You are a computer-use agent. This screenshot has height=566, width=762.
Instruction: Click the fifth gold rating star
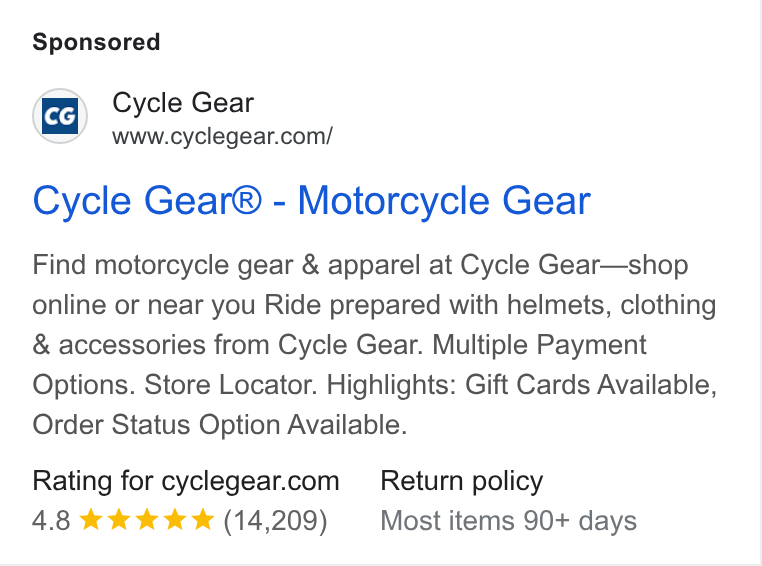pos(203,519)
